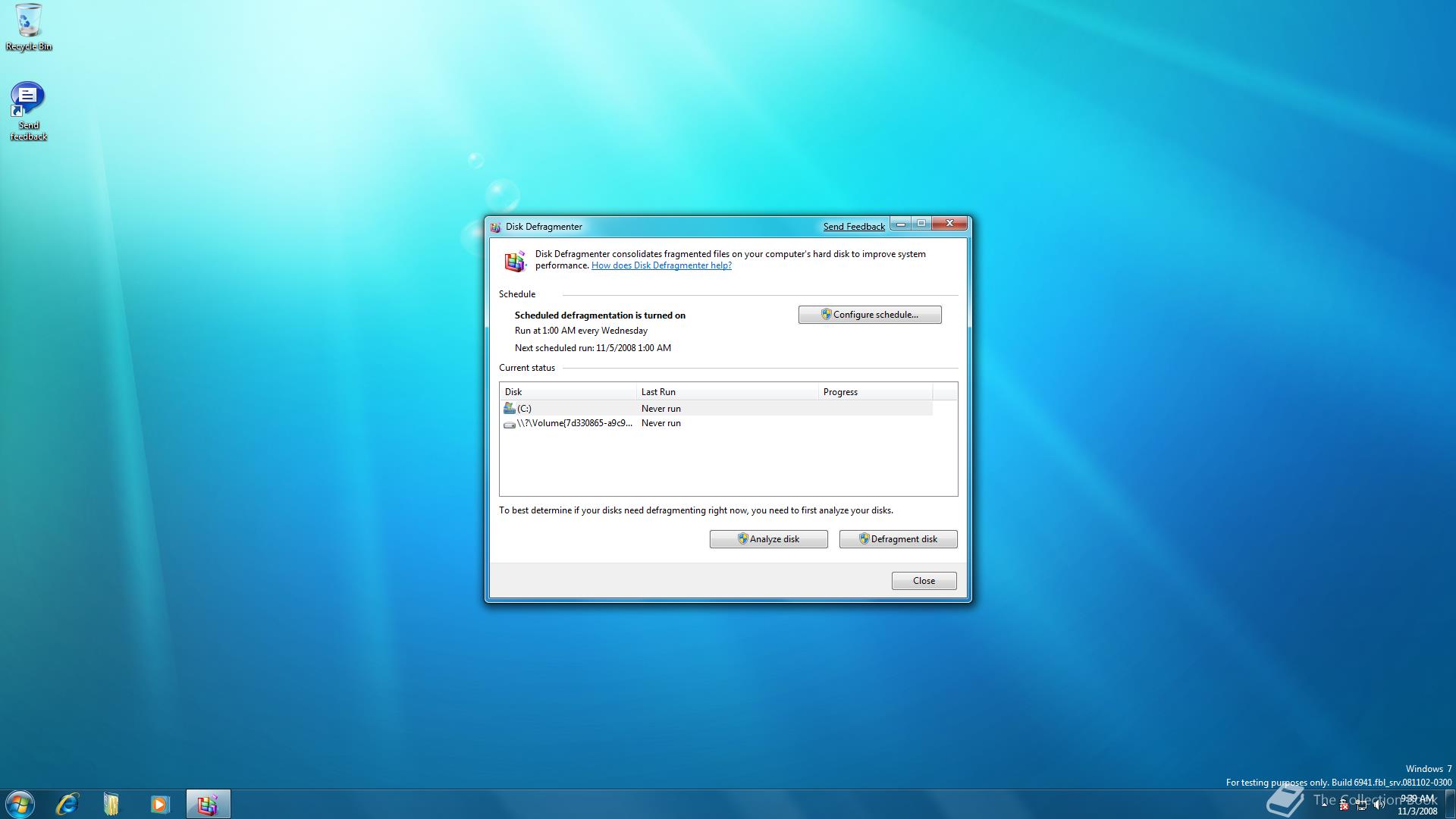Click the Last Run column header

pyautogui.click(x=726, y=392)
